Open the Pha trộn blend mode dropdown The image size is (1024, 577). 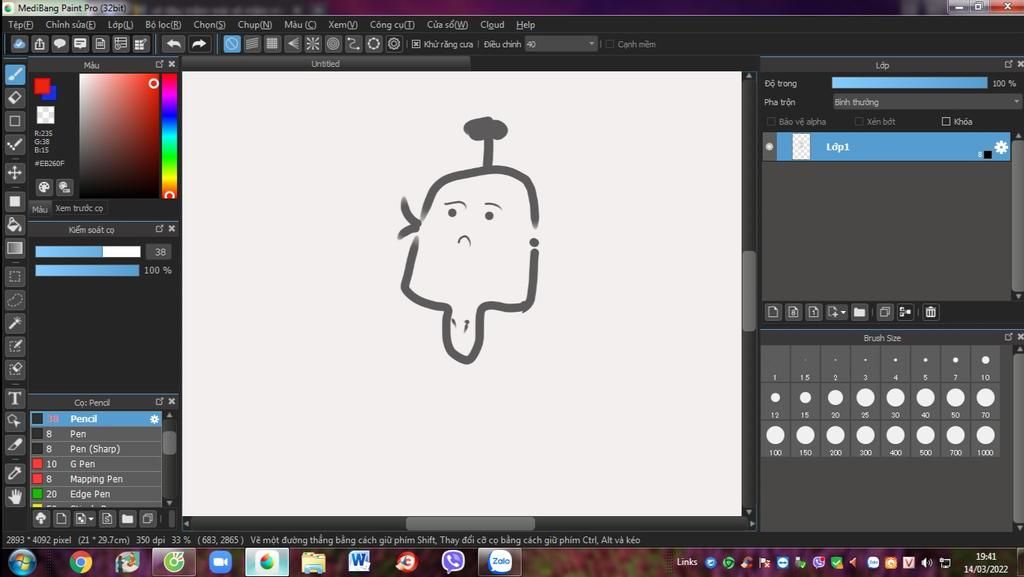[926, 102]
